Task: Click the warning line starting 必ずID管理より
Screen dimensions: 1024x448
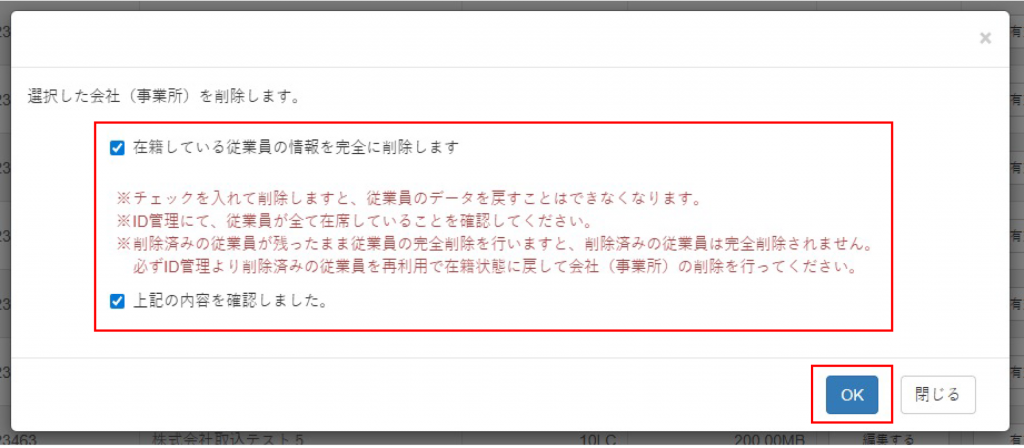Action: click(x=493, y=268)
